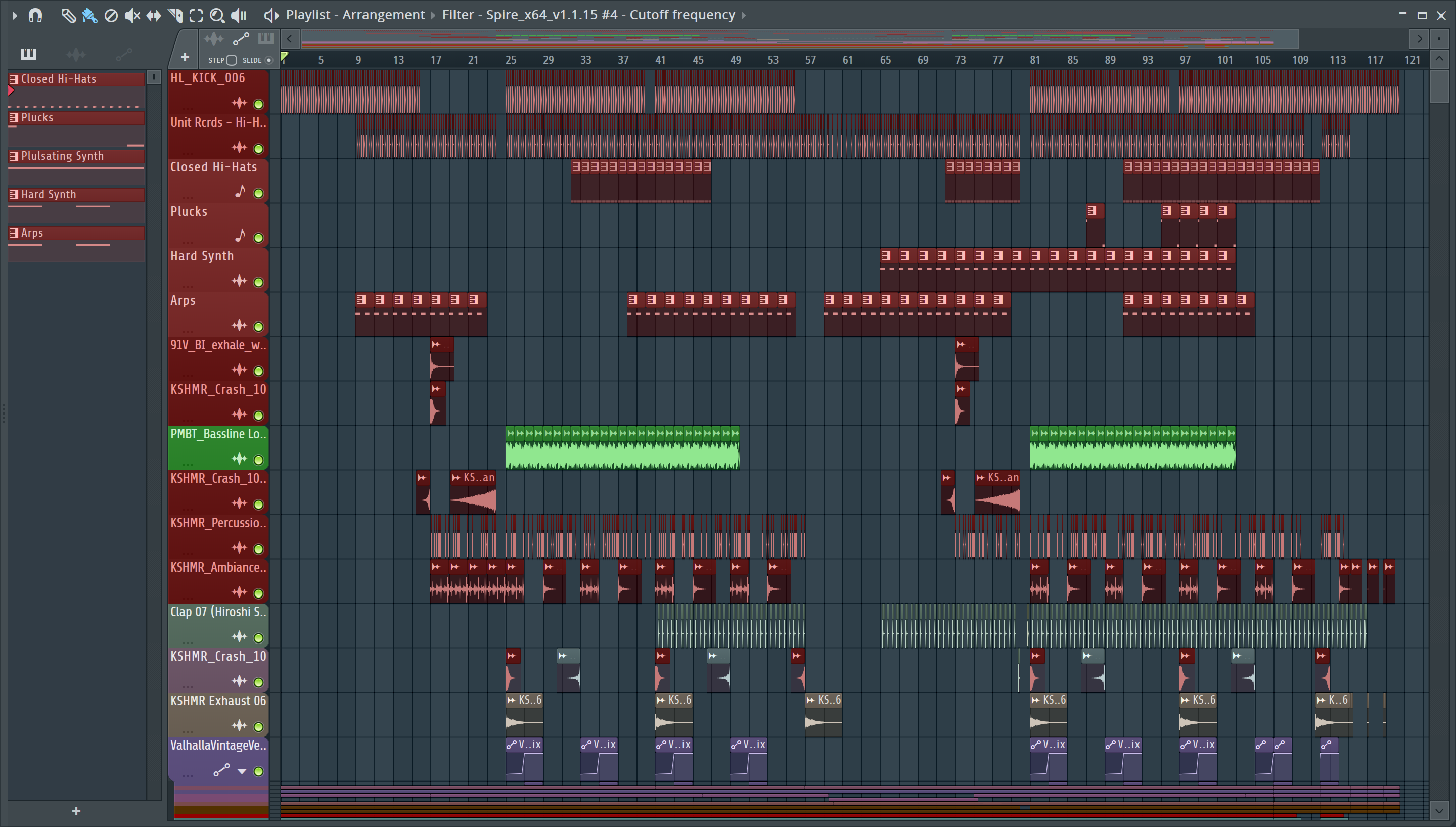This screenshot has width=1456, height=827.
Task: Open picker panel scroll handle
Action: (x=154, y=77)
